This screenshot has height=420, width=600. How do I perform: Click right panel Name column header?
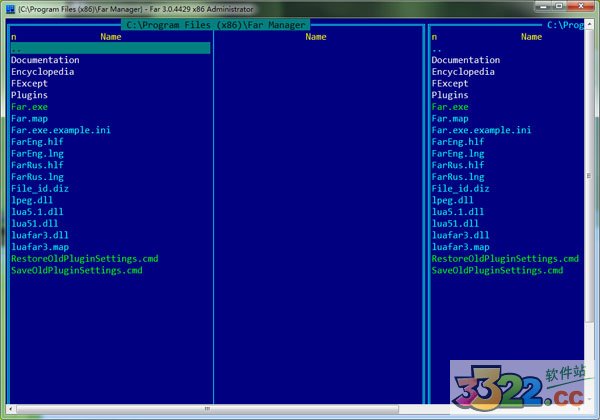532,37
